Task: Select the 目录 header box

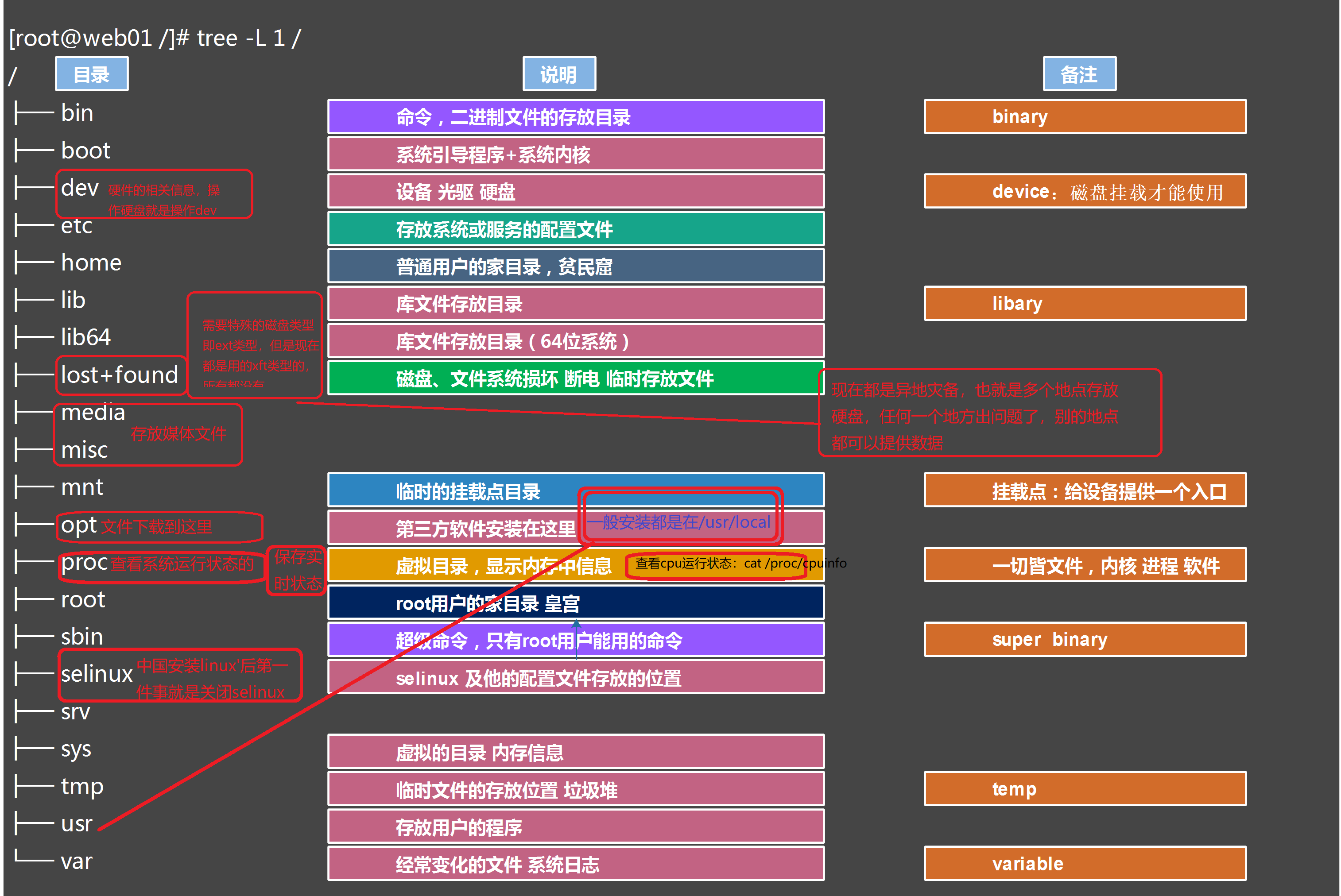Action: coord(92,74)
